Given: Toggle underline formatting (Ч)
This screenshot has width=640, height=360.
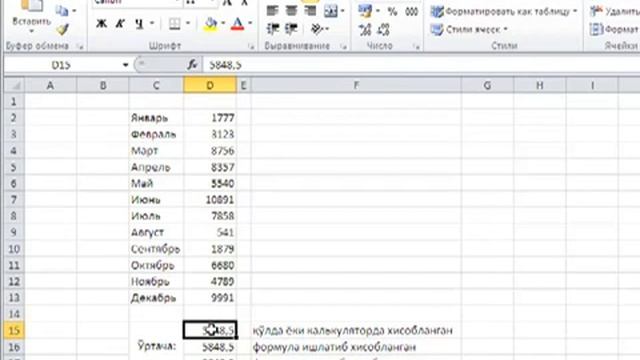Looking at the screenshot, I should 139,24.
